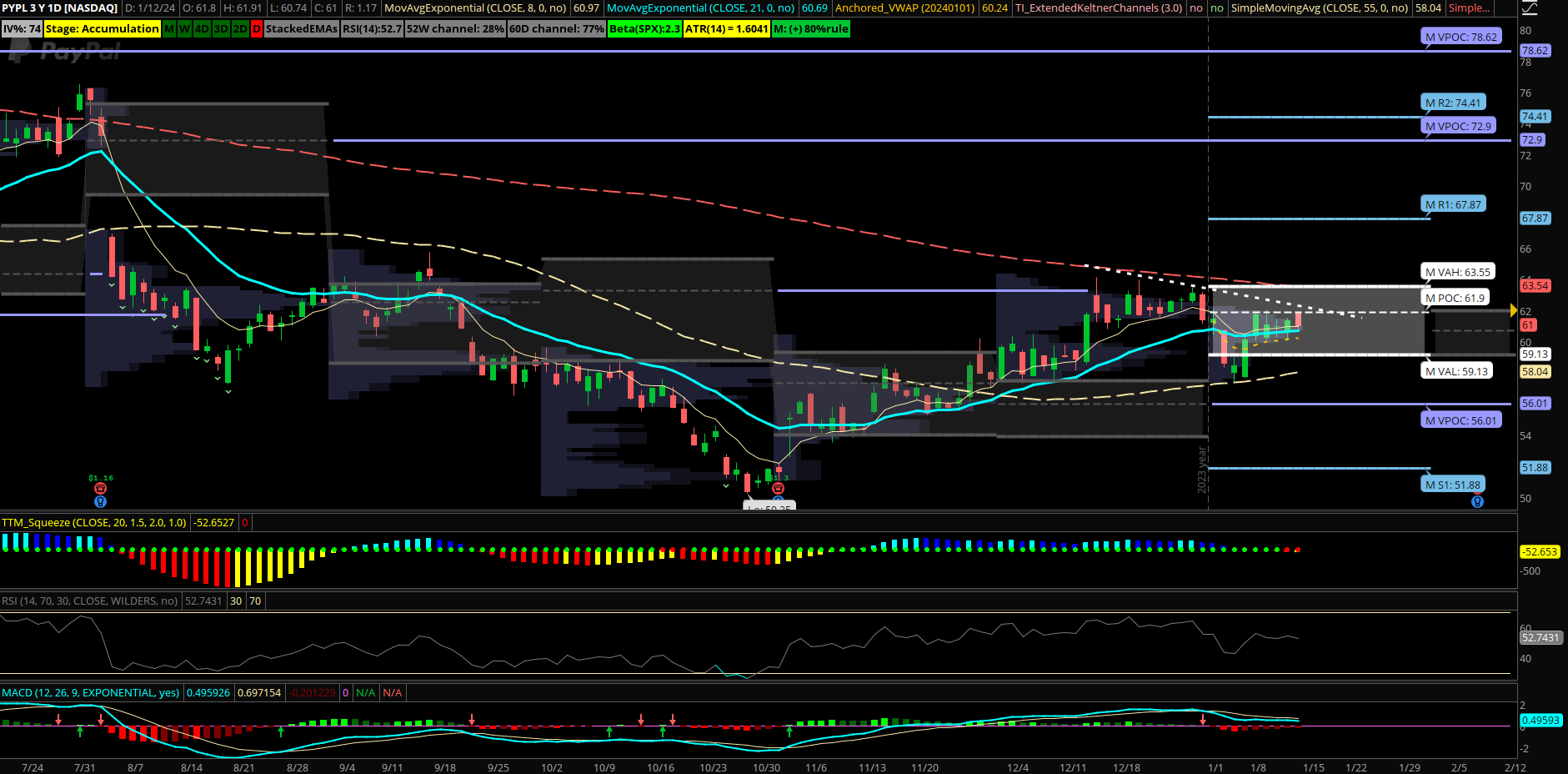Click the green Beta(SPX):2.3 label

(x=644, y=28)
